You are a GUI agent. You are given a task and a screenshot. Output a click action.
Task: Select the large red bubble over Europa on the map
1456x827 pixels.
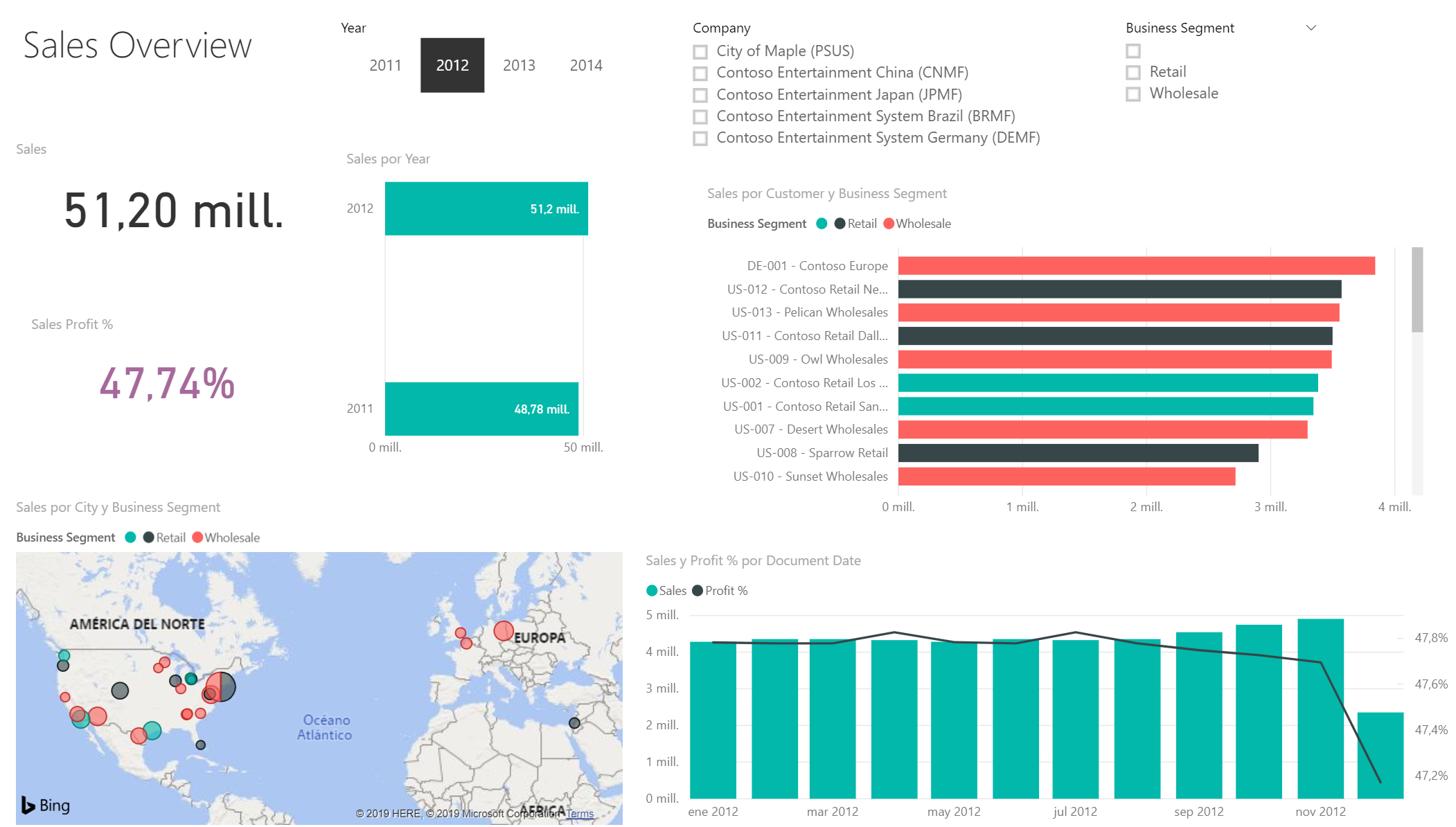pos(504,631)
